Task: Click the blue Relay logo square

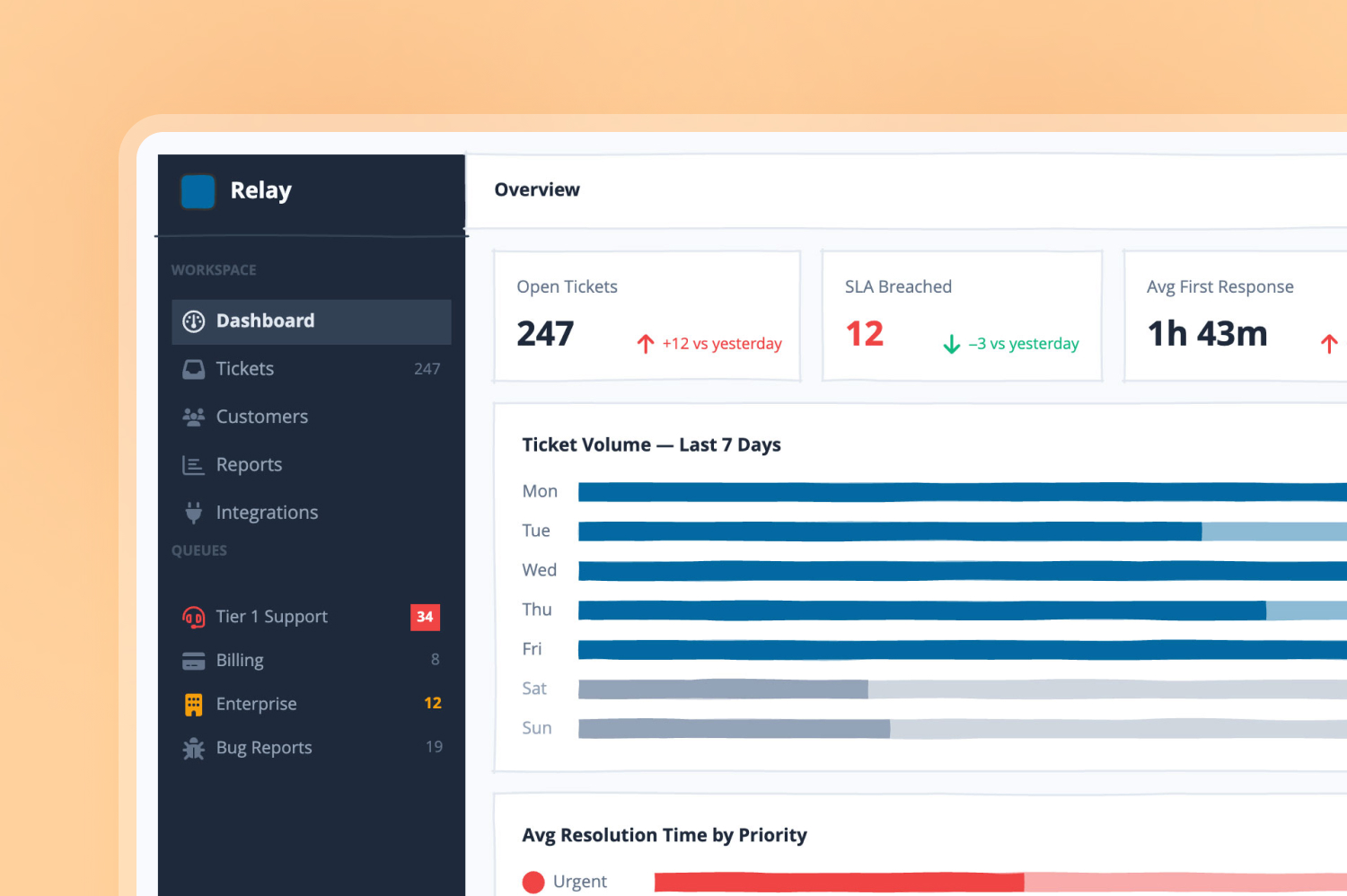Action: [x=198, y=191]
